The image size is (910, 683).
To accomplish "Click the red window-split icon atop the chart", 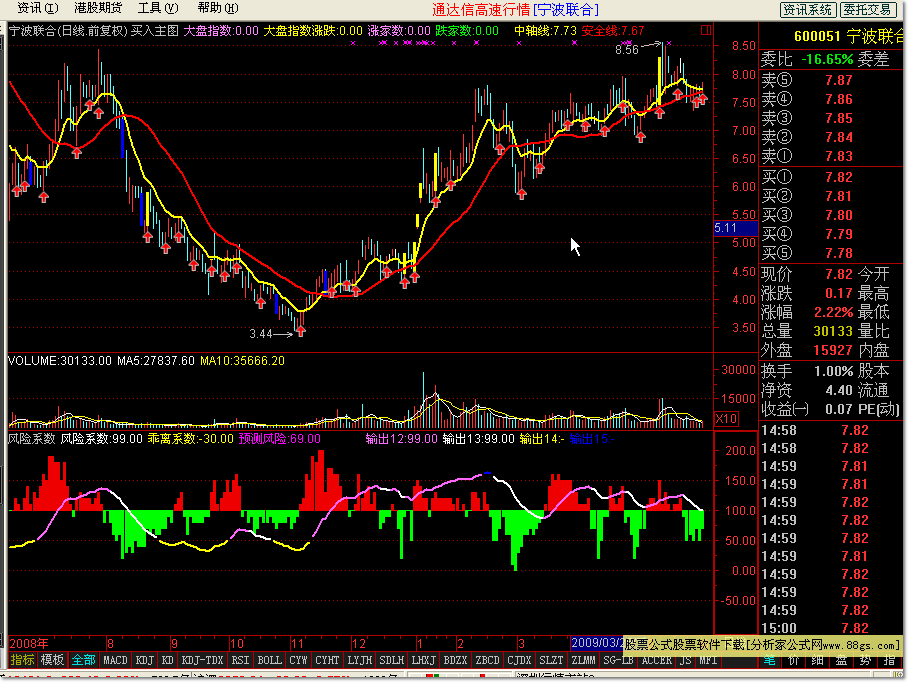I will (706, 30).
